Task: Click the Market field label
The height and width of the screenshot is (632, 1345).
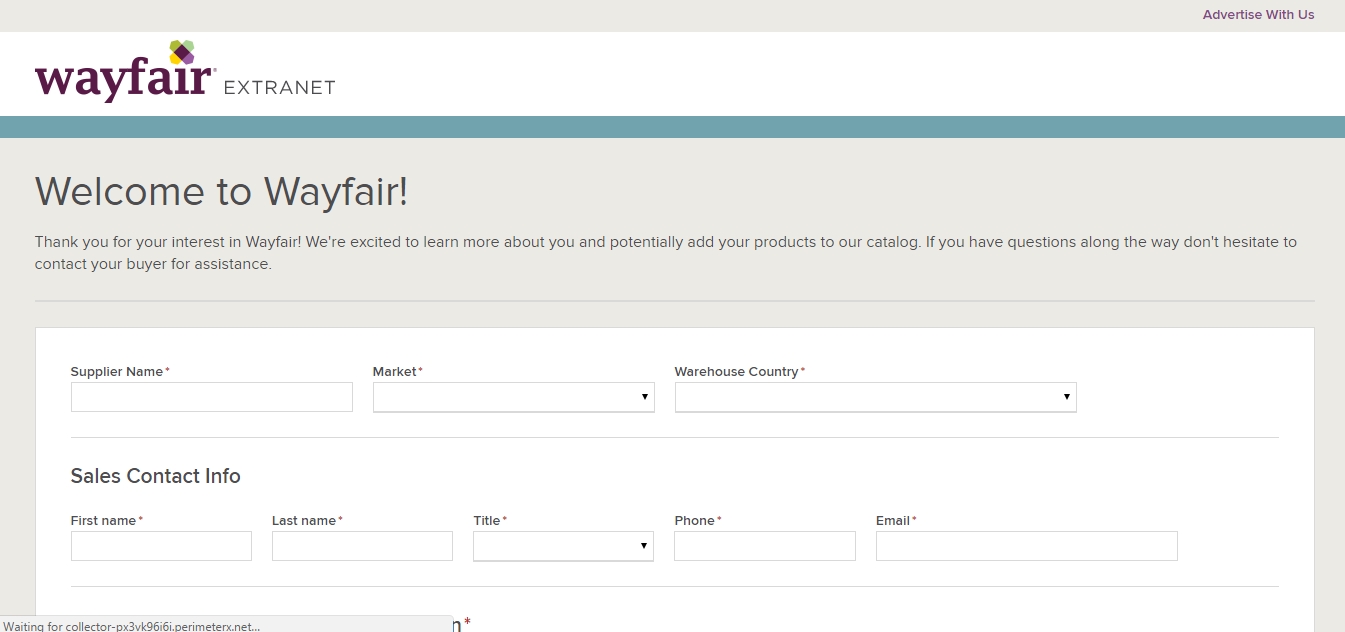Action: 395,372
